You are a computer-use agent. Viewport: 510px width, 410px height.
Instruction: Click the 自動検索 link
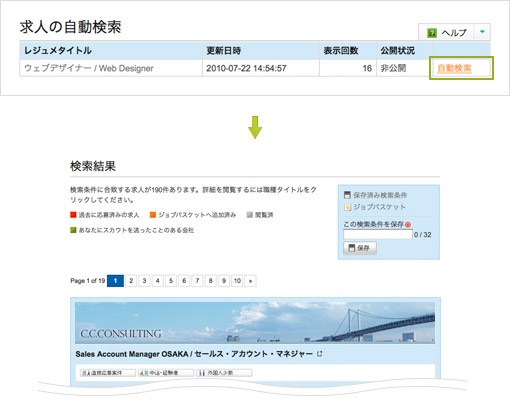click(454, 68)
